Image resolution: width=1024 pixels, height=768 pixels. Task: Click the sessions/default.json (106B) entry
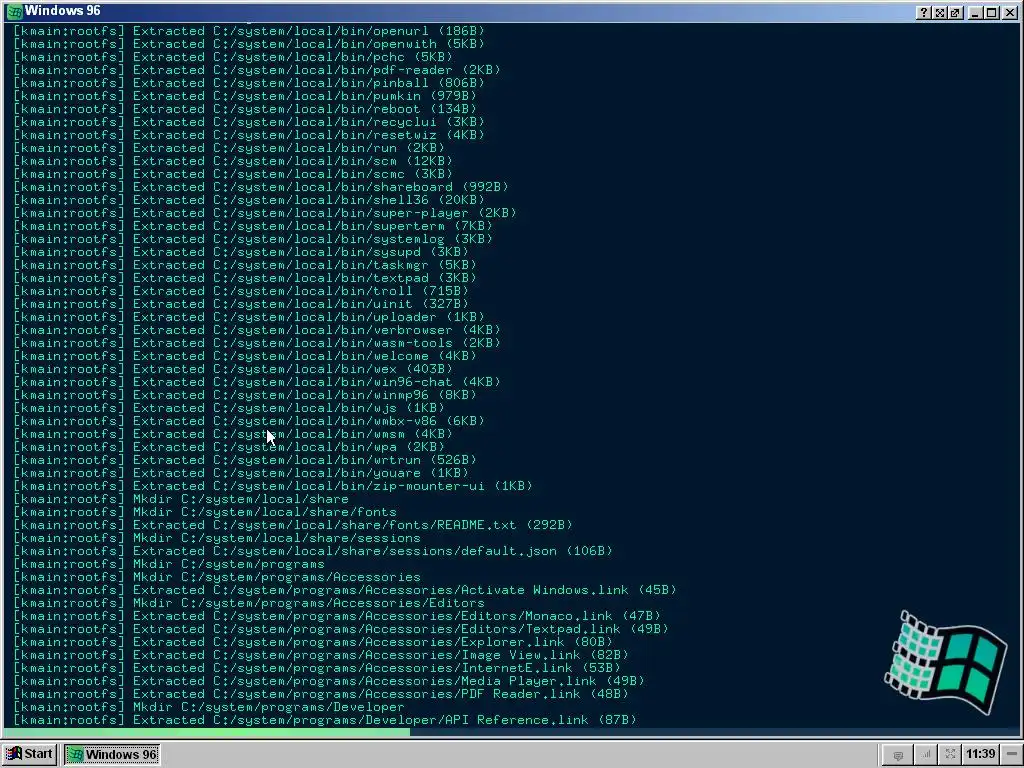[x=313, y=551]
